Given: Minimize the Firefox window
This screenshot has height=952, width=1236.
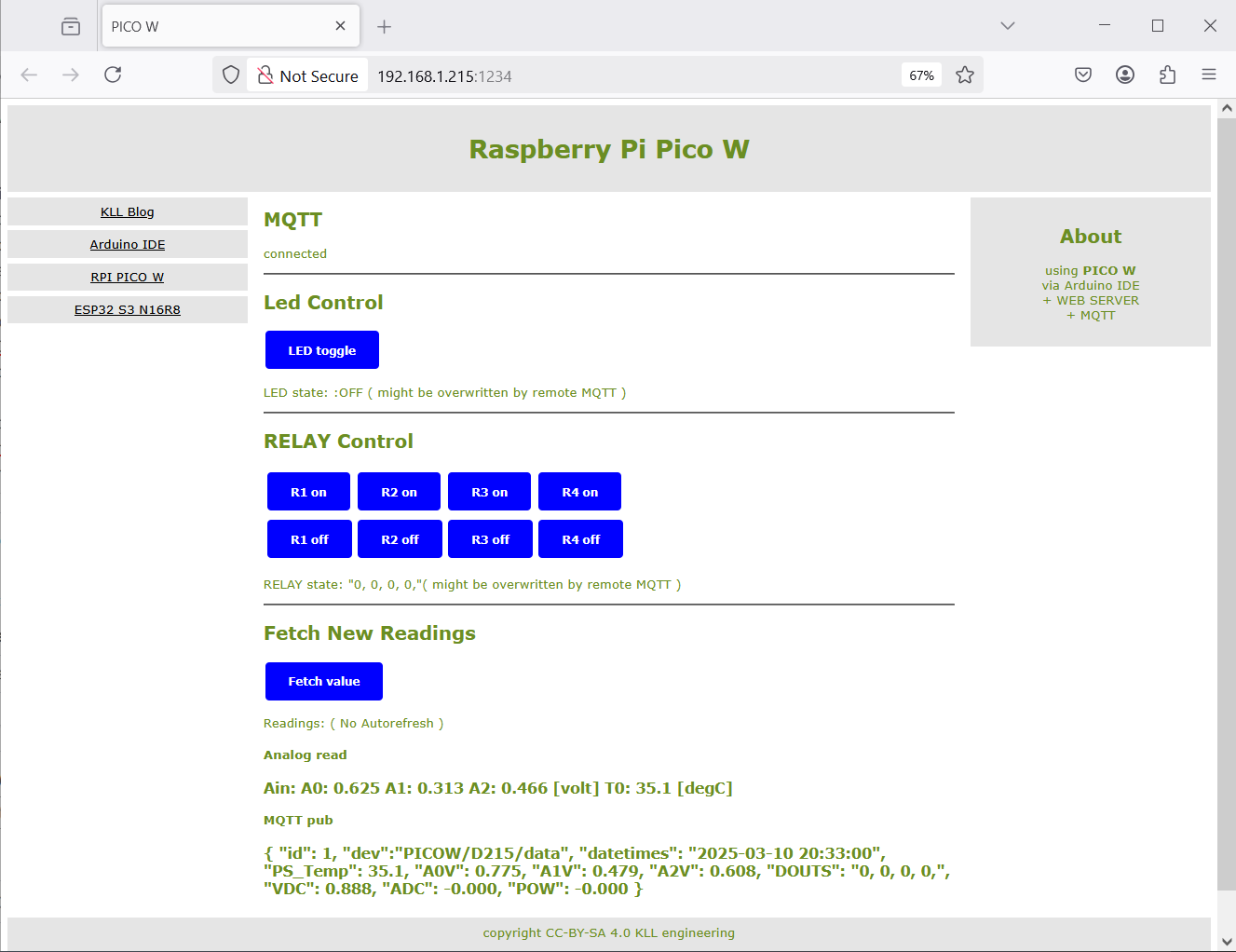Looking at the screenshot, I should (1105, 25).
